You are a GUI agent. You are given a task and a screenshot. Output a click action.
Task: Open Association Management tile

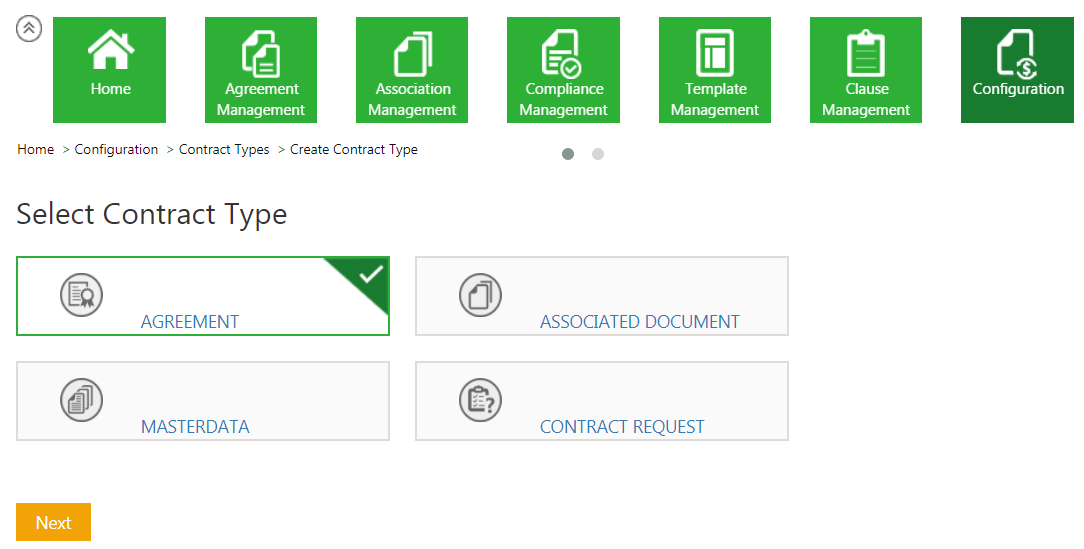(x=412, y=70)
